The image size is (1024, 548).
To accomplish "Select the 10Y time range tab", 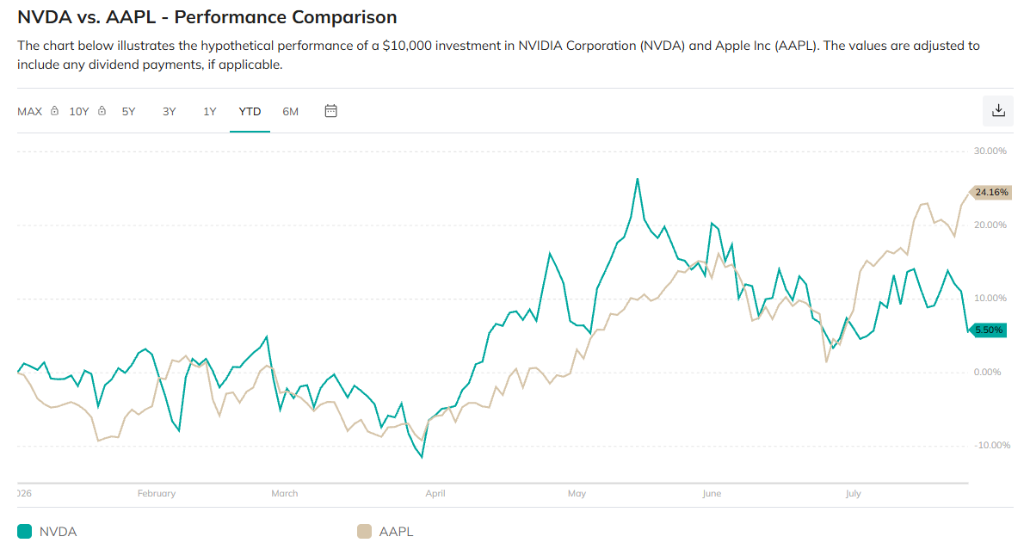I will (x=79, y=112).
